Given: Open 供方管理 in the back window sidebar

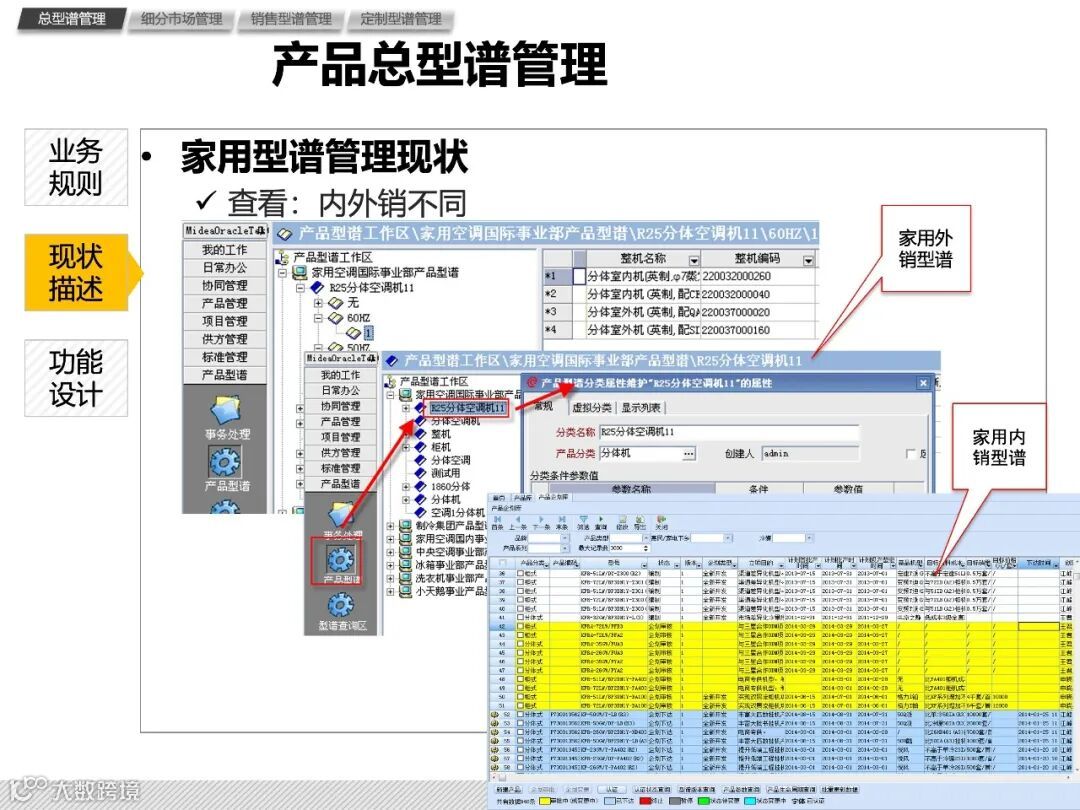Looking at the screenshot, I should point(225,339).
